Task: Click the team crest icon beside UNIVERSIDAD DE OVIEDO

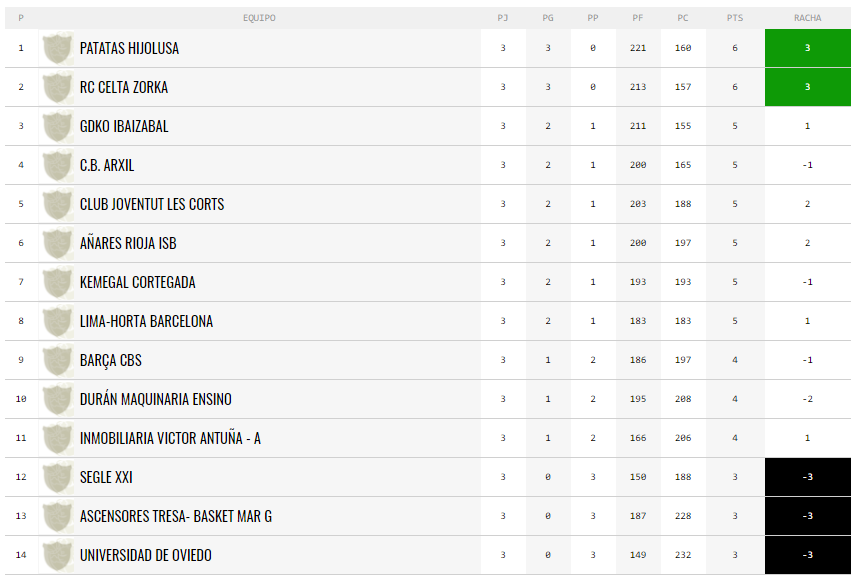Action: point(58,555)
